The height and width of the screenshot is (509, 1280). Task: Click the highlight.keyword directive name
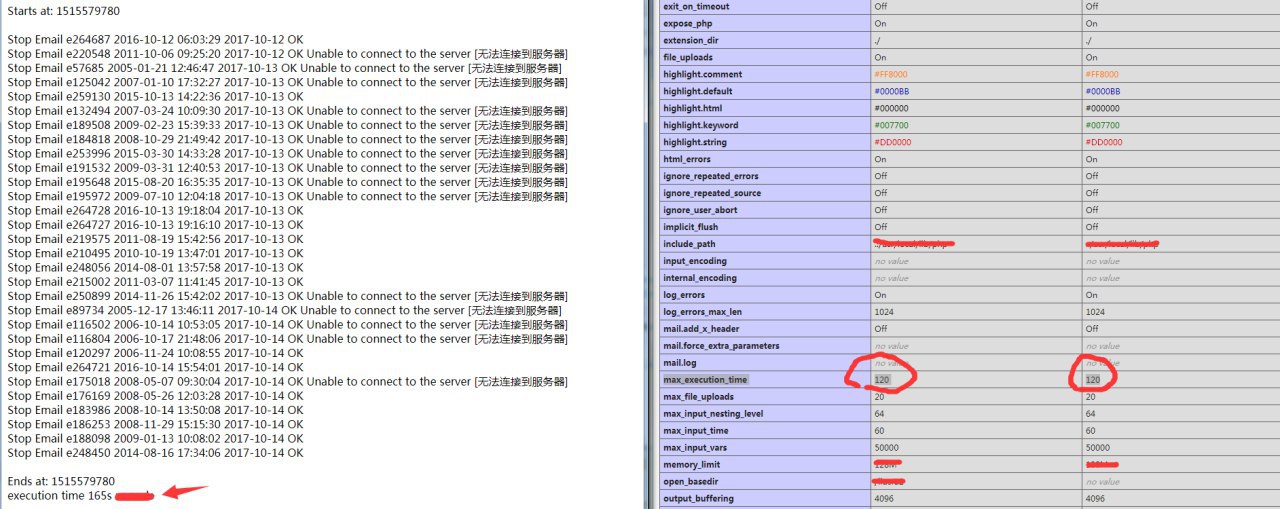[700, 125]
